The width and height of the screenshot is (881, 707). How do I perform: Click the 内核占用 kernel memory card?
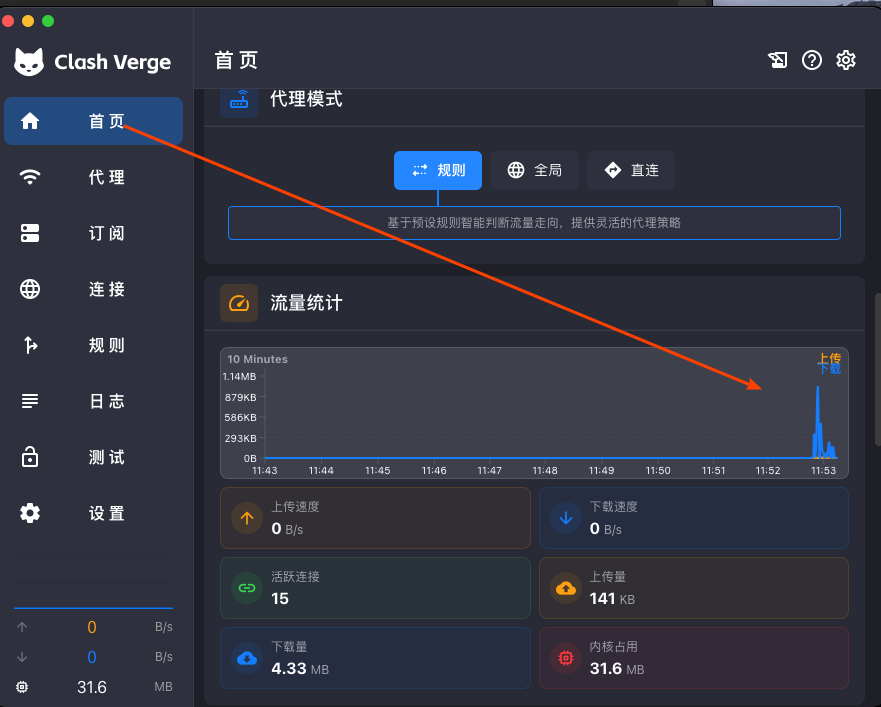(x=694, y=658)
